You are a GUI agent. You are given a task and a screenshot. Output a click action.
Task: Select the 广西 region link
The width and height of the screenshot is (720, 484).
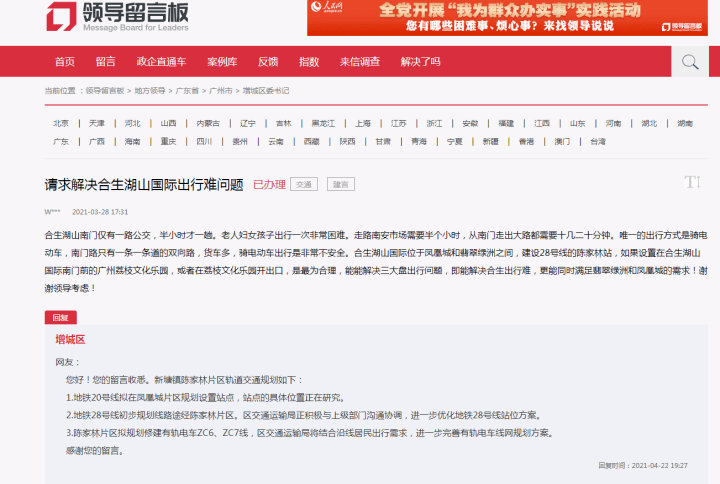tap(96, 142)
